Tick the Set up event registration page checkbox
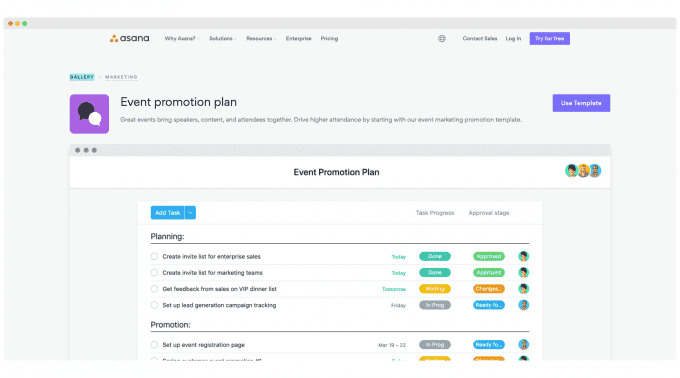Viewport: 680px width, 378px height. click(x=154, y=345)
